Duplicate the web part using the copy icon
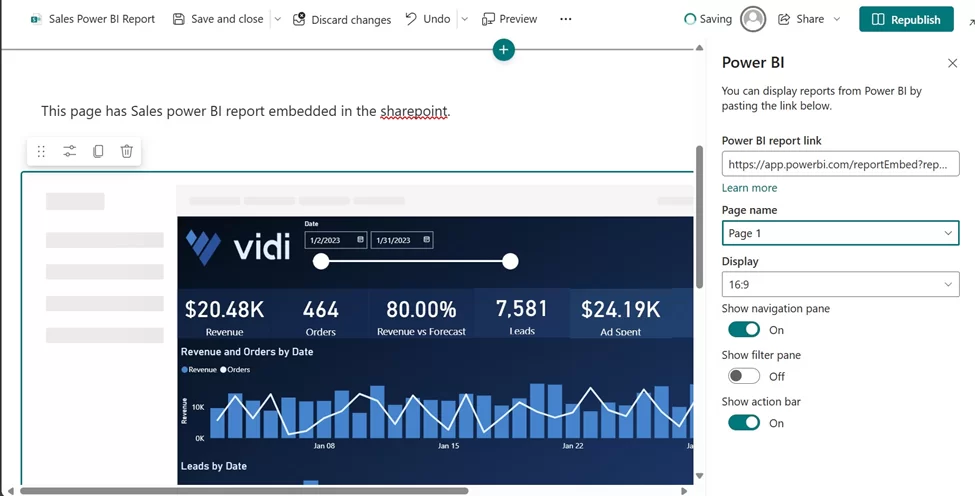This screenshot has height=496, width=975. point(98,151)
